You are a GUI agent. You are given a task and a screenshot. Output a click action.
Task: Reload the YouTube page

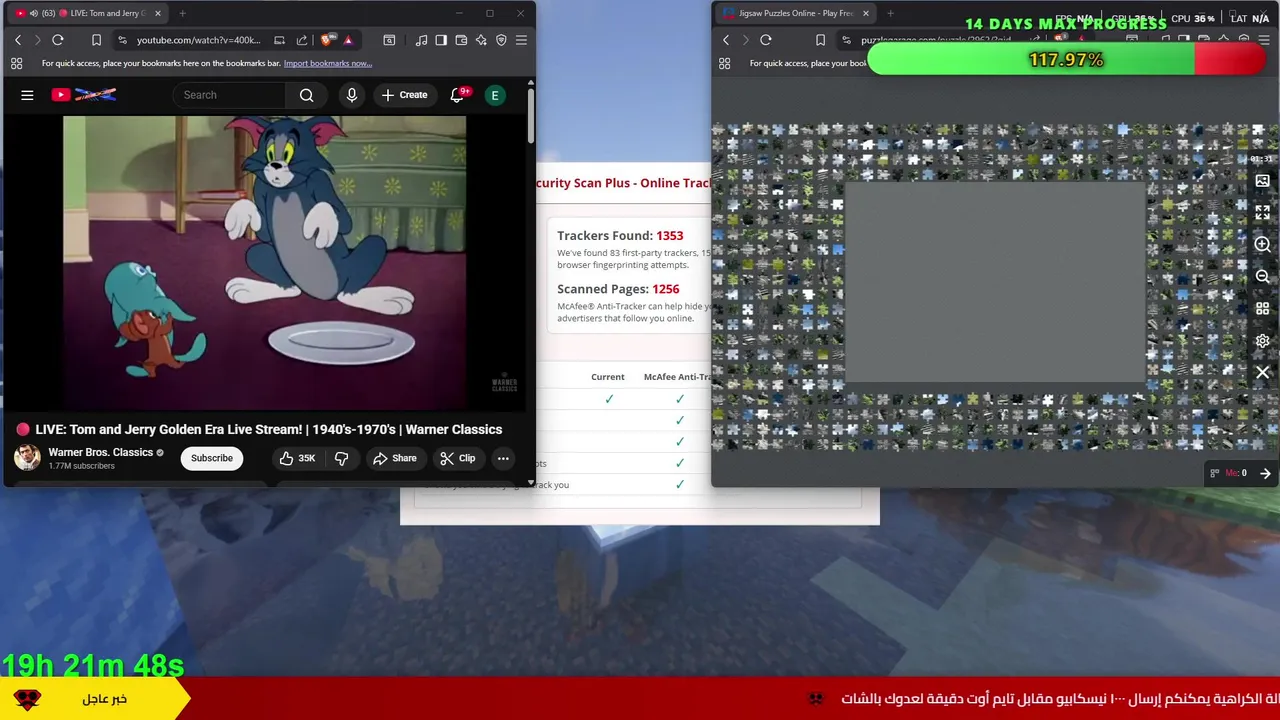click(58, 40)
